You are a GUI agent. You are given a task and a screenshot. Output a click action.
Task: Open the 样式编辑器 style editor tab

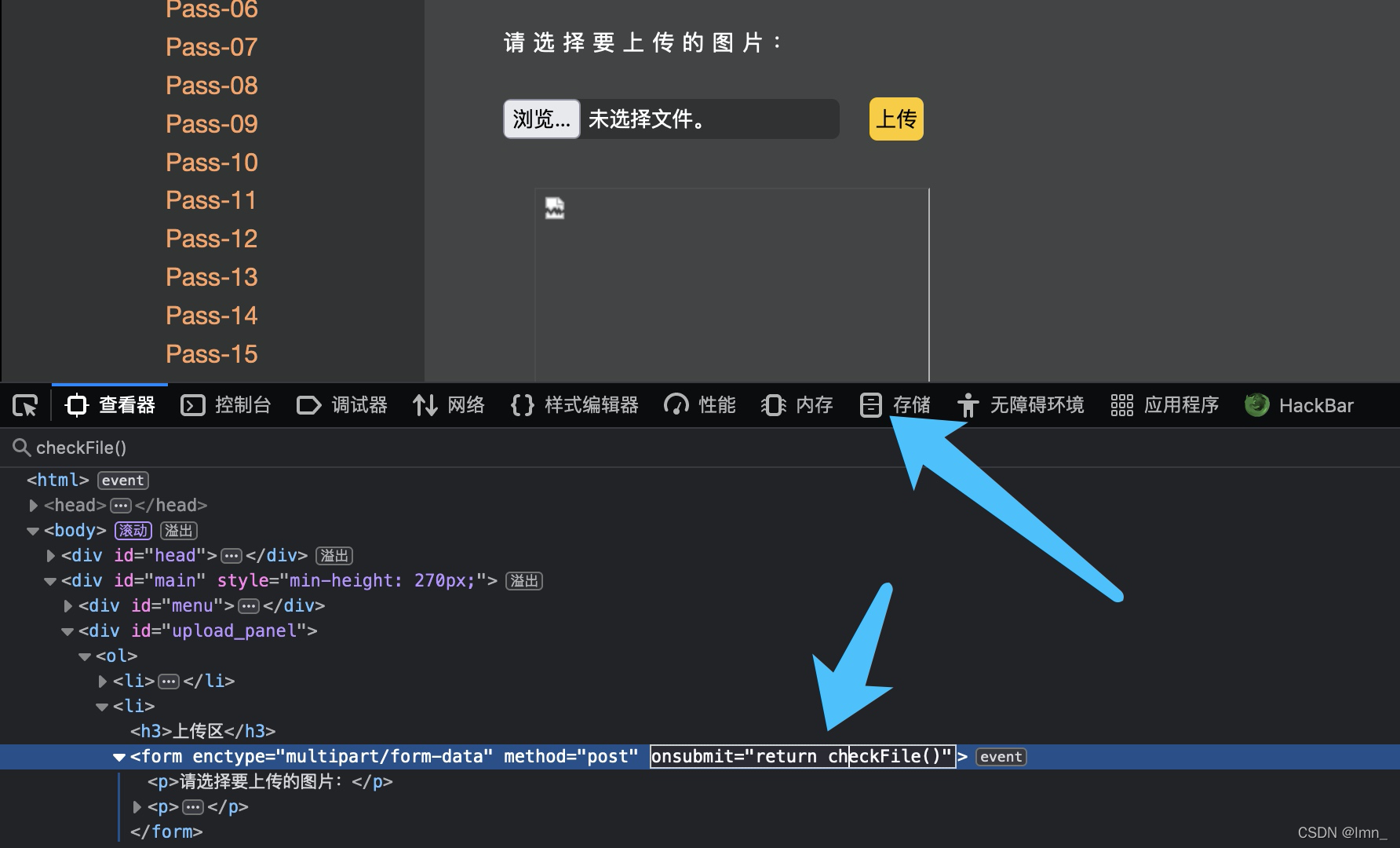pyautogui.click(x=574, y=405)
